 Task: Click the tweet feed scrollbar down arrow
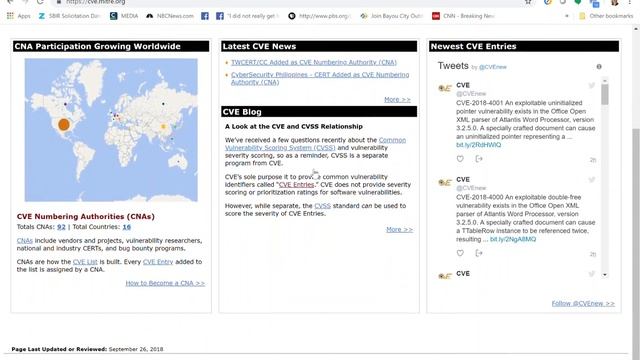(605, 275)
